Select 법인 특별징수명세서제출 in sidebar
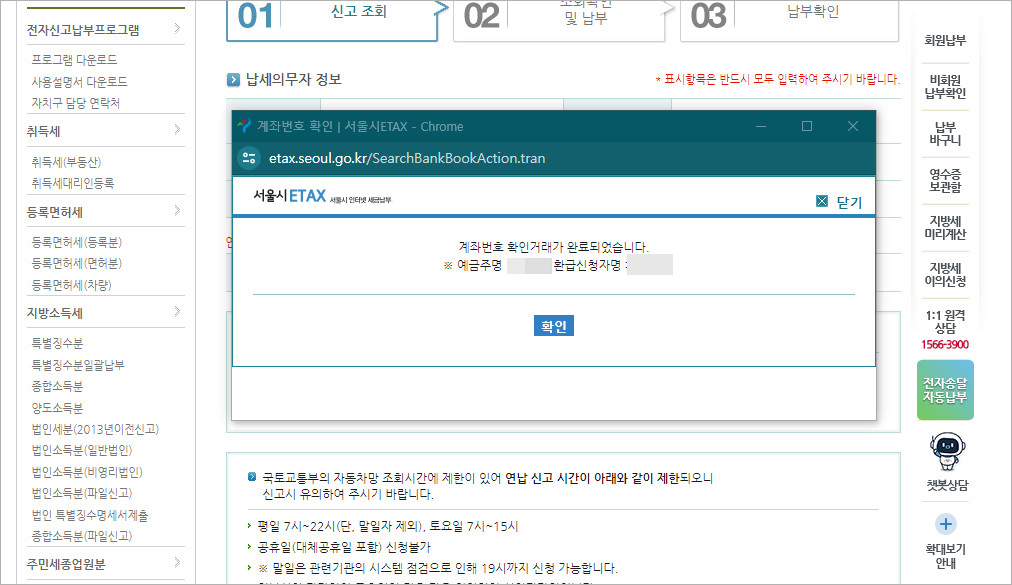This screenshot has height=585, width=1012. coord(90,515)
